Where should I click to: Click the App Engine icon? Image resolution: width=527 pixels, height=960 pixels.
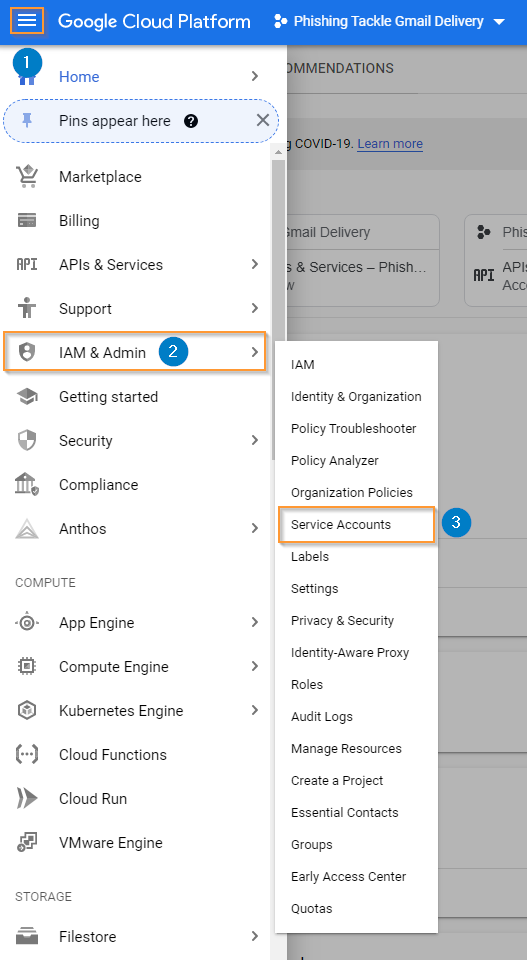coord(27,623)
